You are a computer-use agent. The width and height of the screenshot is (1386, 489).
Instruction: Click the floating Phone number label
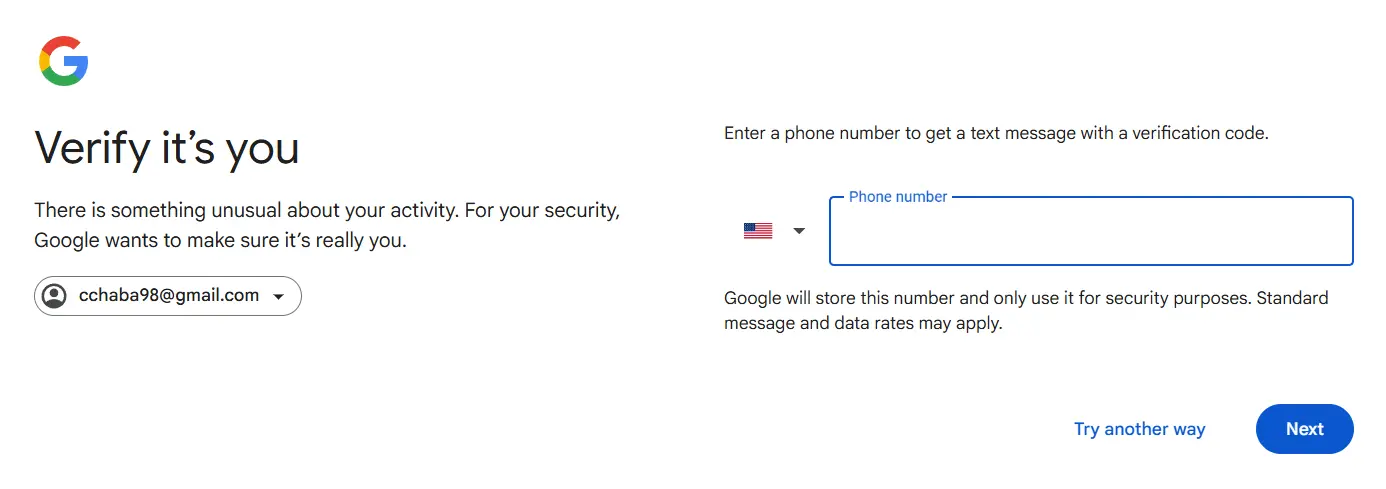click(x=898, y=197)
